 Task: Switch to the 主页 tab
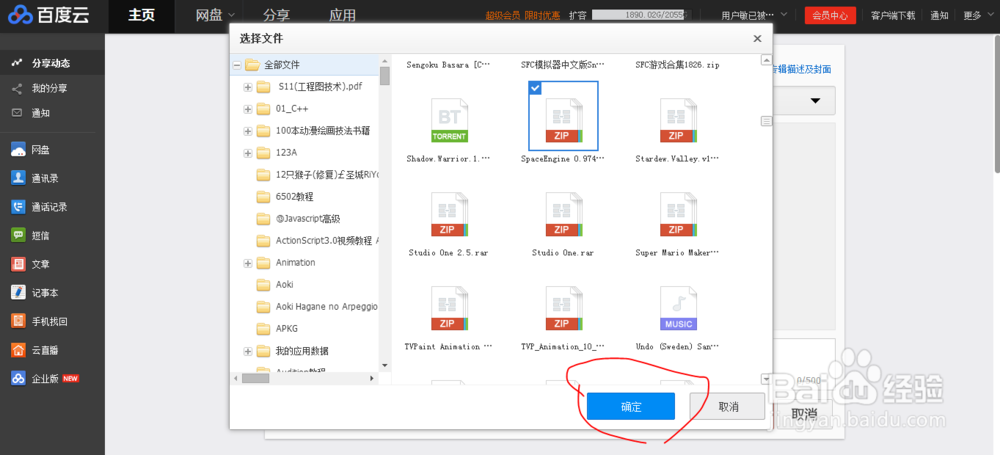pyautogui.click(x=142, y=15)
